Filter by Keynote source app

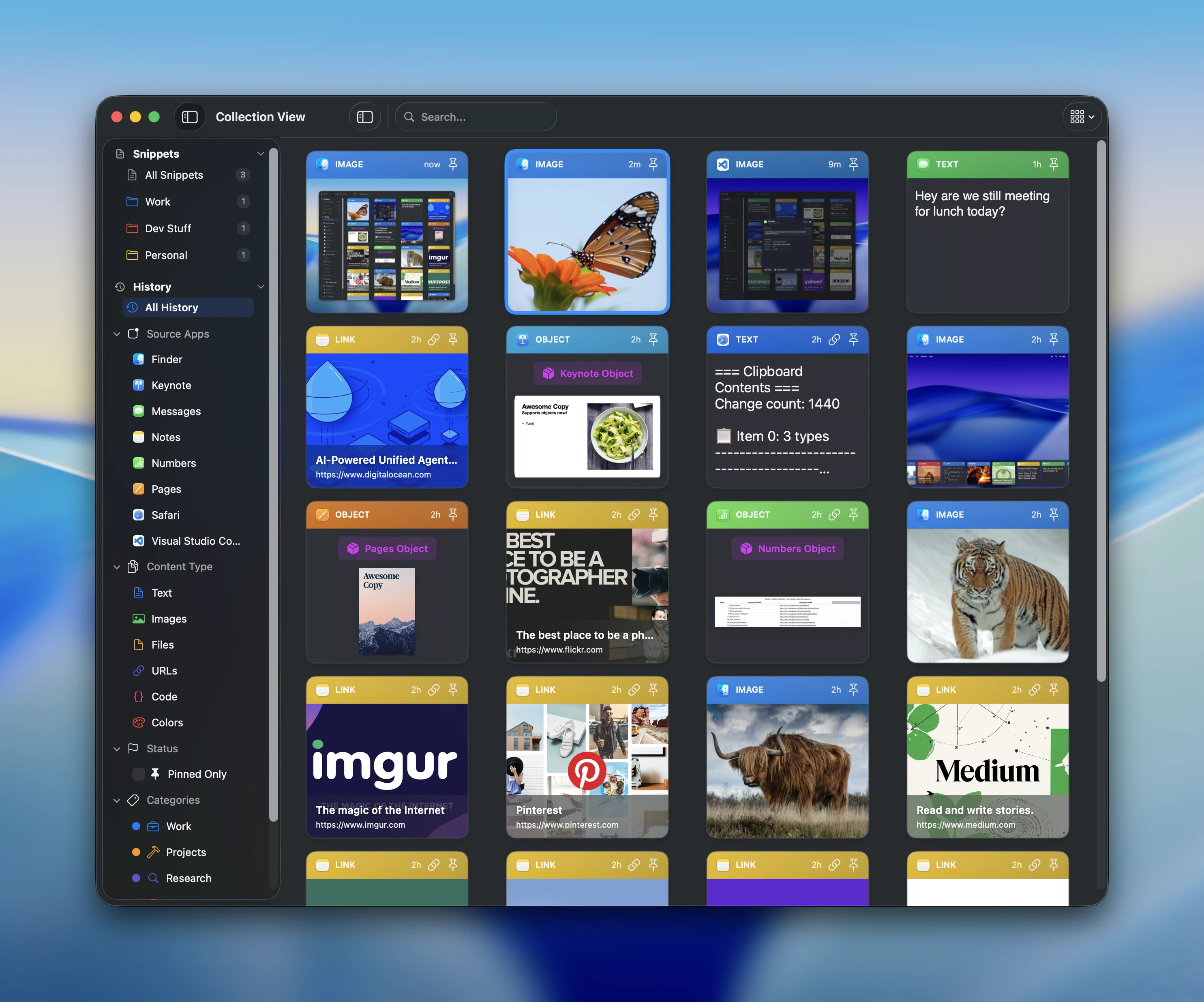171,385
